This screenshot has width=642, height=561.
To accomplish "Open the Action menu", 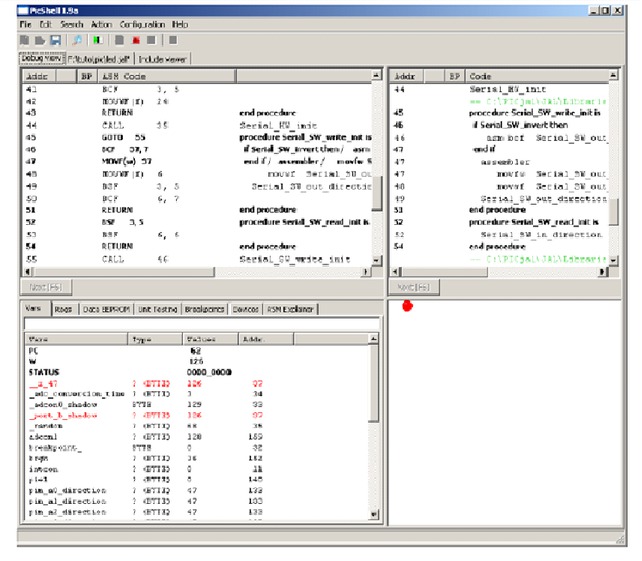I will pyautogui.click(x=101, y=23).
